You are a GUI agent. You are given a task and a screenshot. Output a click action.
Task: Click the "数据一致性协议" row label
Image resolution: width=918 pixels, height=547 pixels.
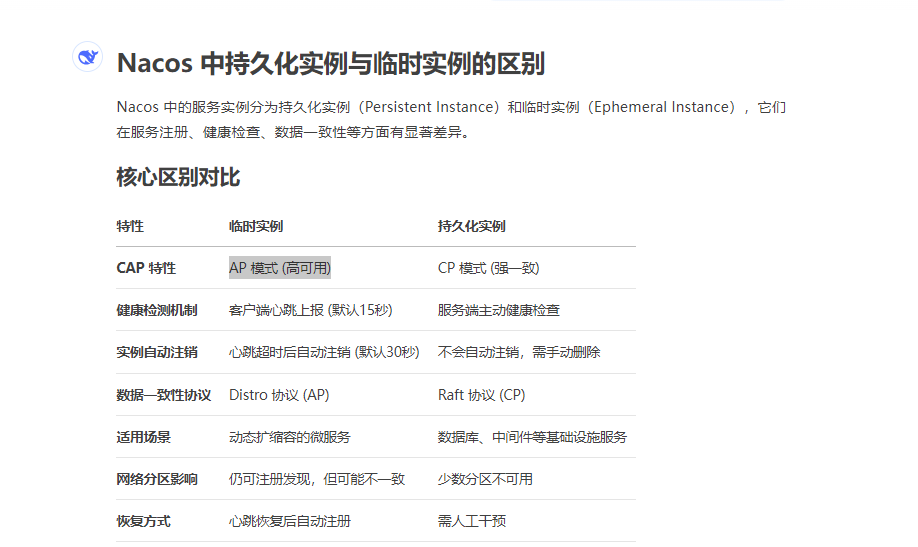pyautogui.click(x=163, y=395)
